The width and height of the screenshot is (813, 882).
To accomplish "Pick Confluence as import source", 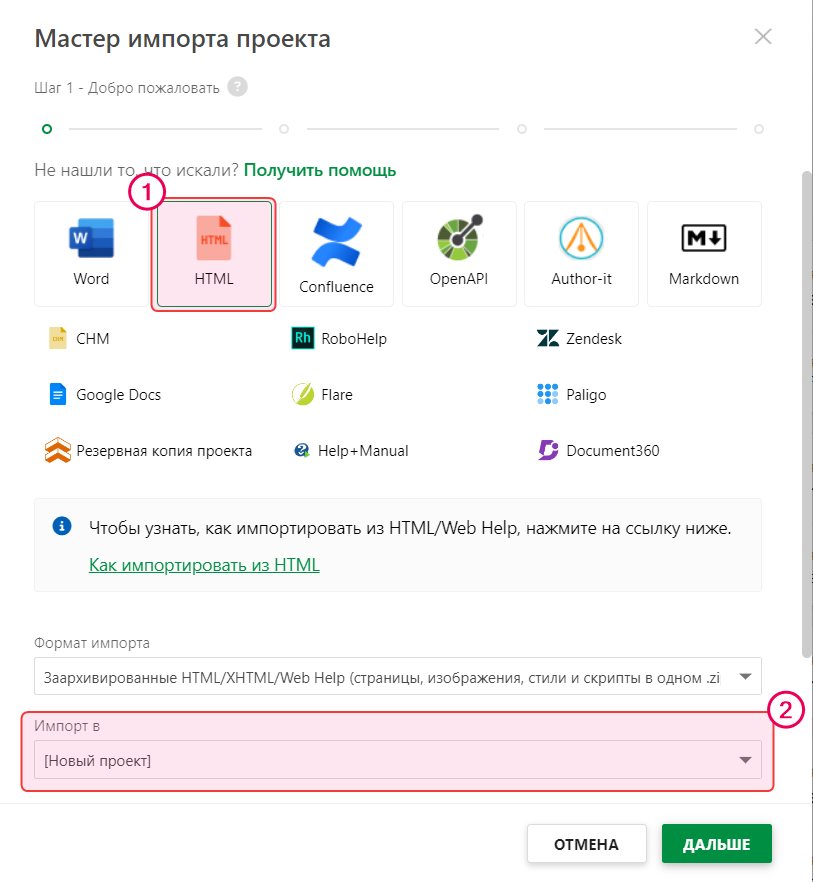I will pos(336,254).
